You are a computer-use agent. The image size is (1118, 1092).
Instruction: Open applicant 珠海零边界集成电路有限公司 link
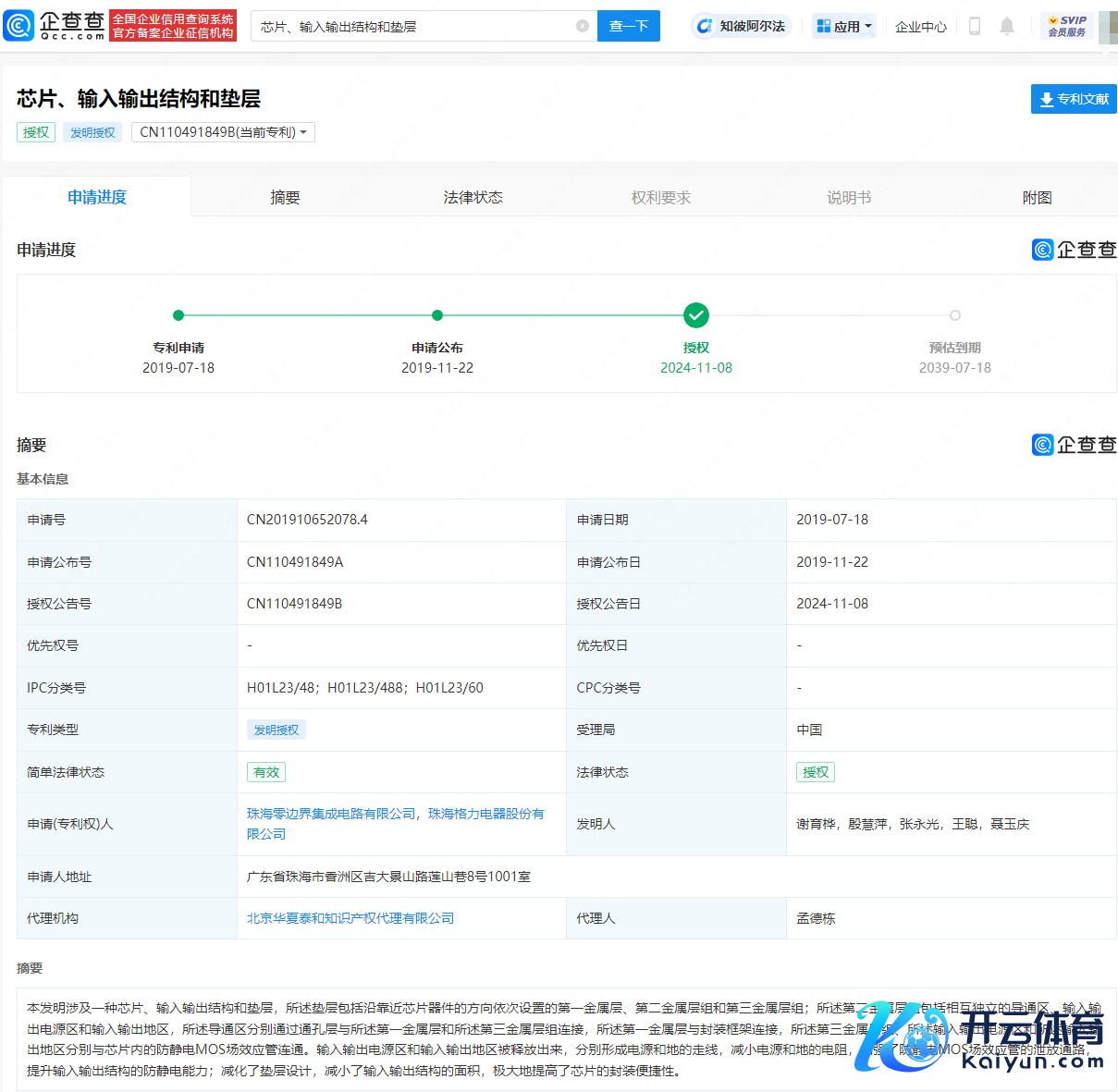331,814
